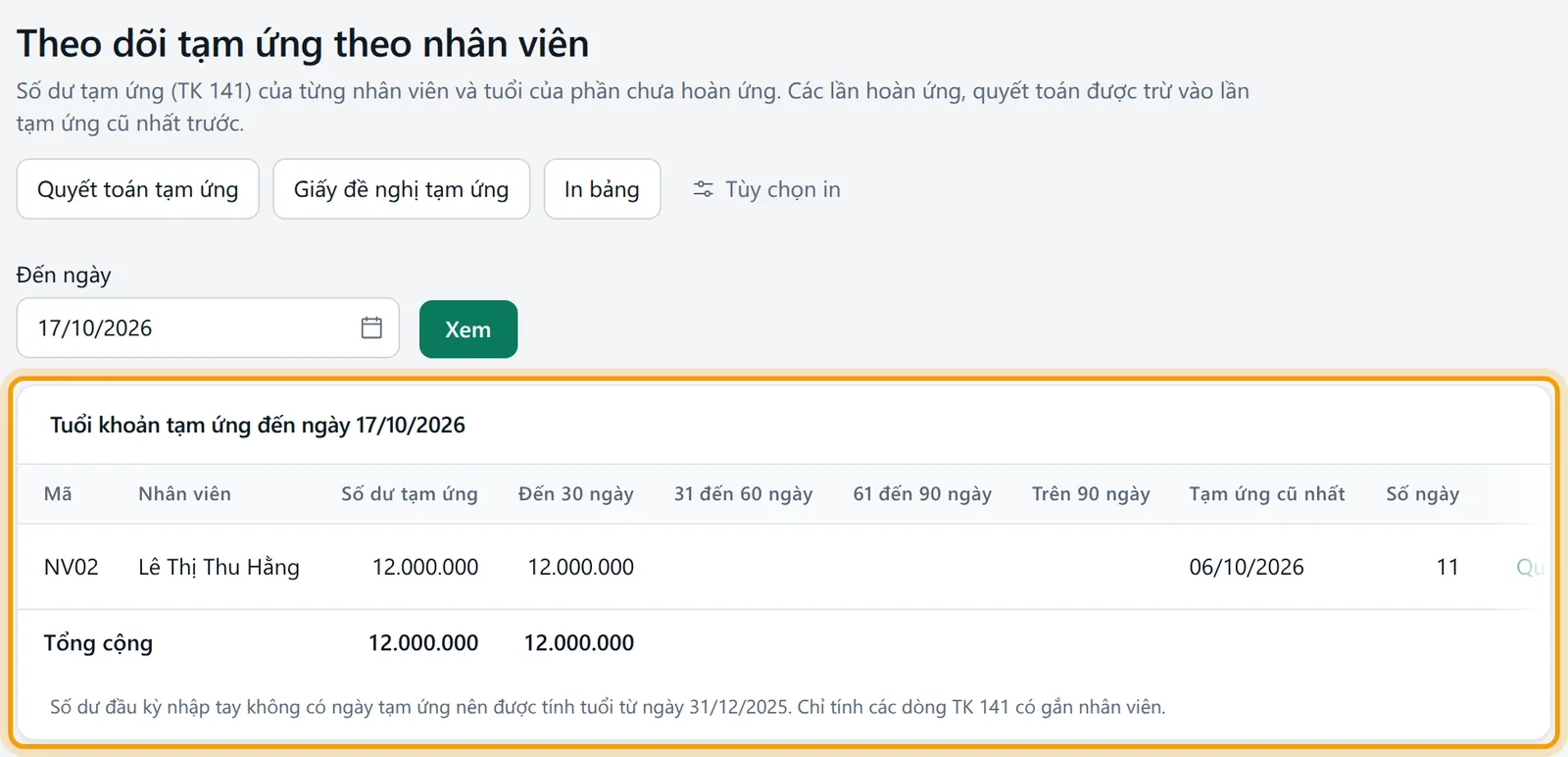Viewport: 1568px width, 757px height.
Task: Open Giấy đề nghị tạm ứng
Action: click(402, 189)
